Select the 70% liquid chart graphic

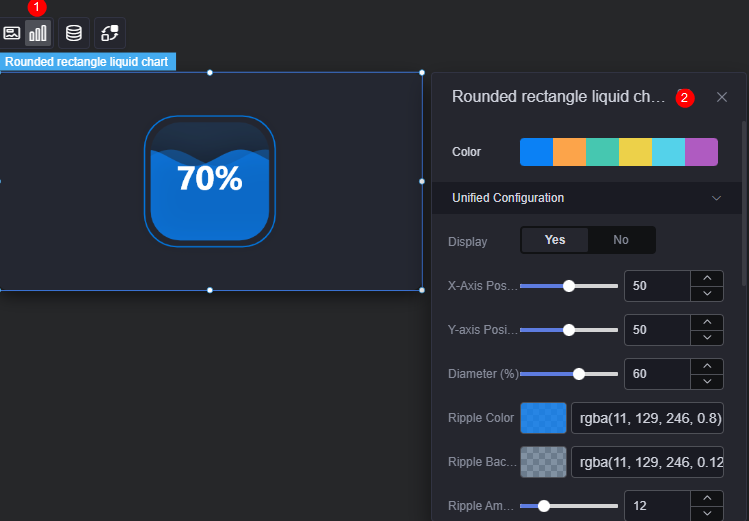coord(210,181)
